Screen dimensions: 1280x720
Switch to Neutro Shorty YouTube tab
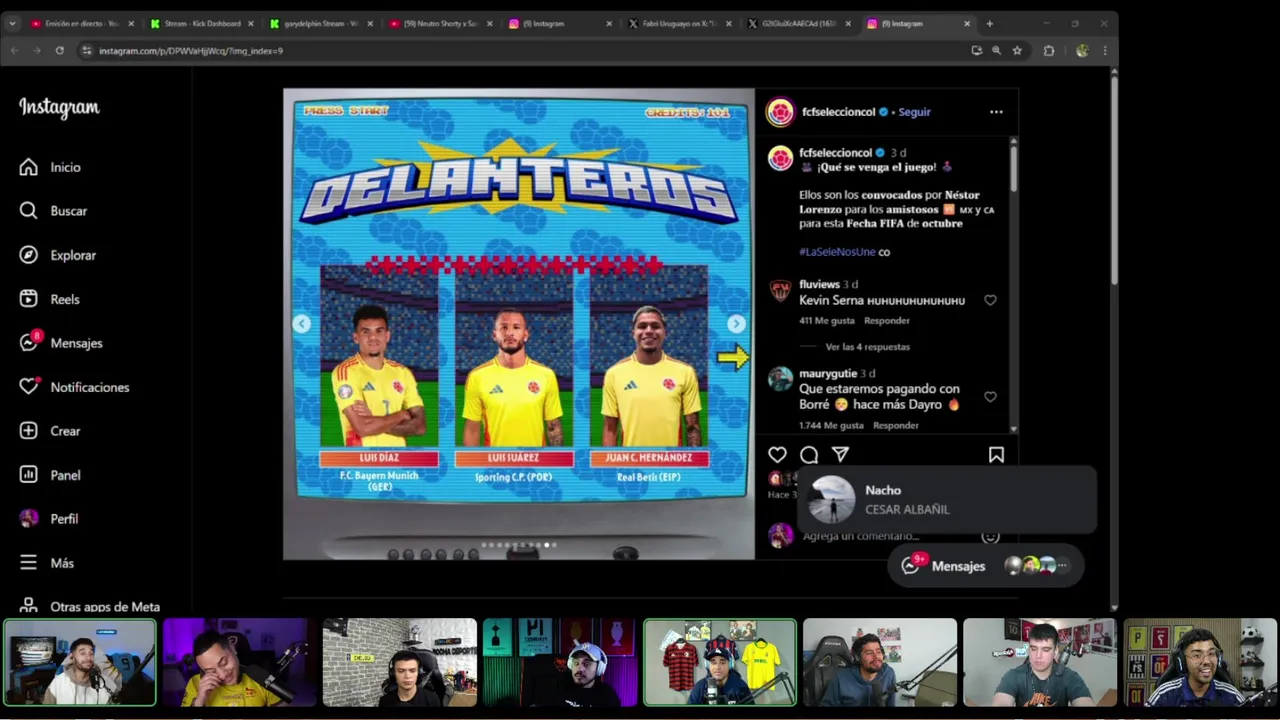coord(440,23)
